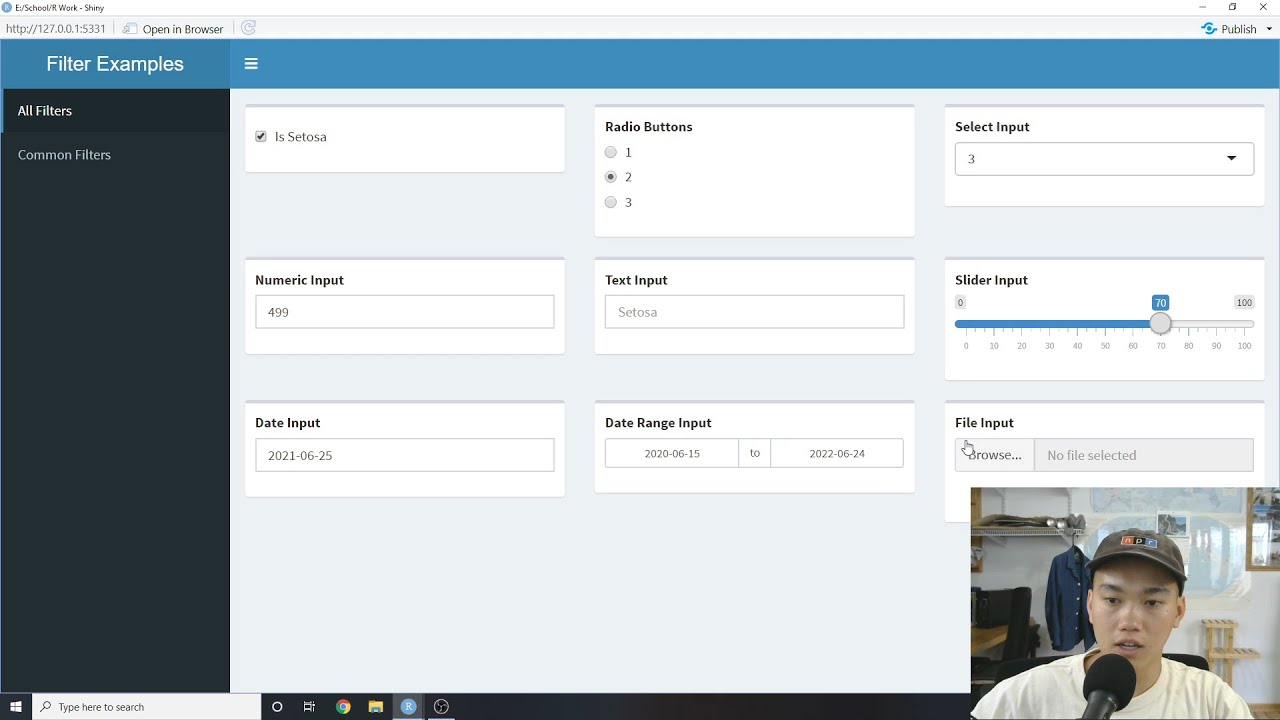Select radio button option 3
This screenshot has width=1280, height=720.
(x=611, y=202)
